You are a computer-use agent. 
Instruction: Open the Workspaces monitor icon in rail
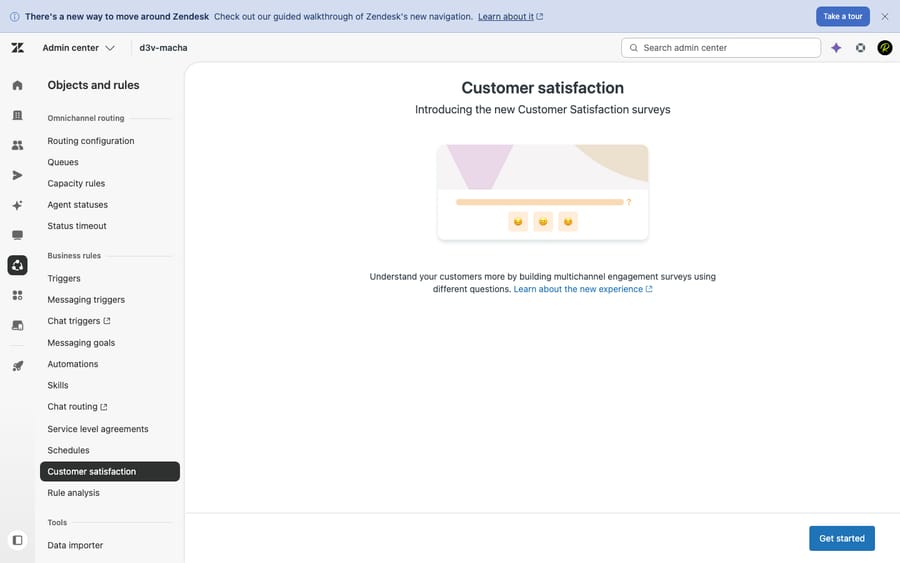18,235
